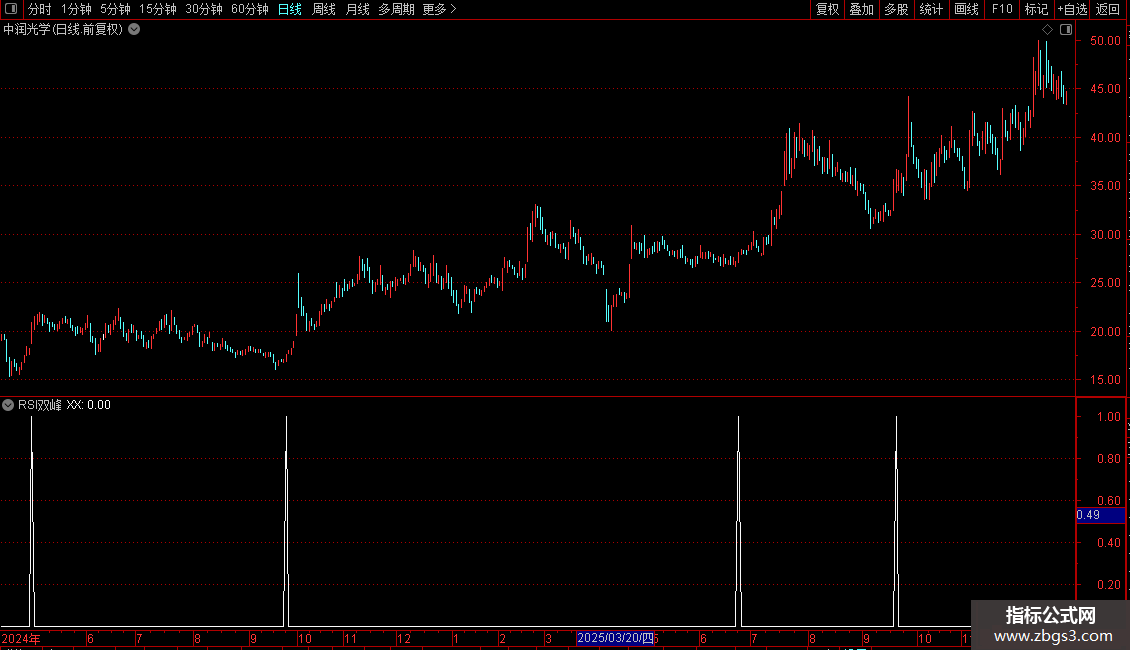Image resolution: width=1130 pixels, height=650 pixels.
Task: Click the 2024年 label on time axis
Action: point(21,638)
